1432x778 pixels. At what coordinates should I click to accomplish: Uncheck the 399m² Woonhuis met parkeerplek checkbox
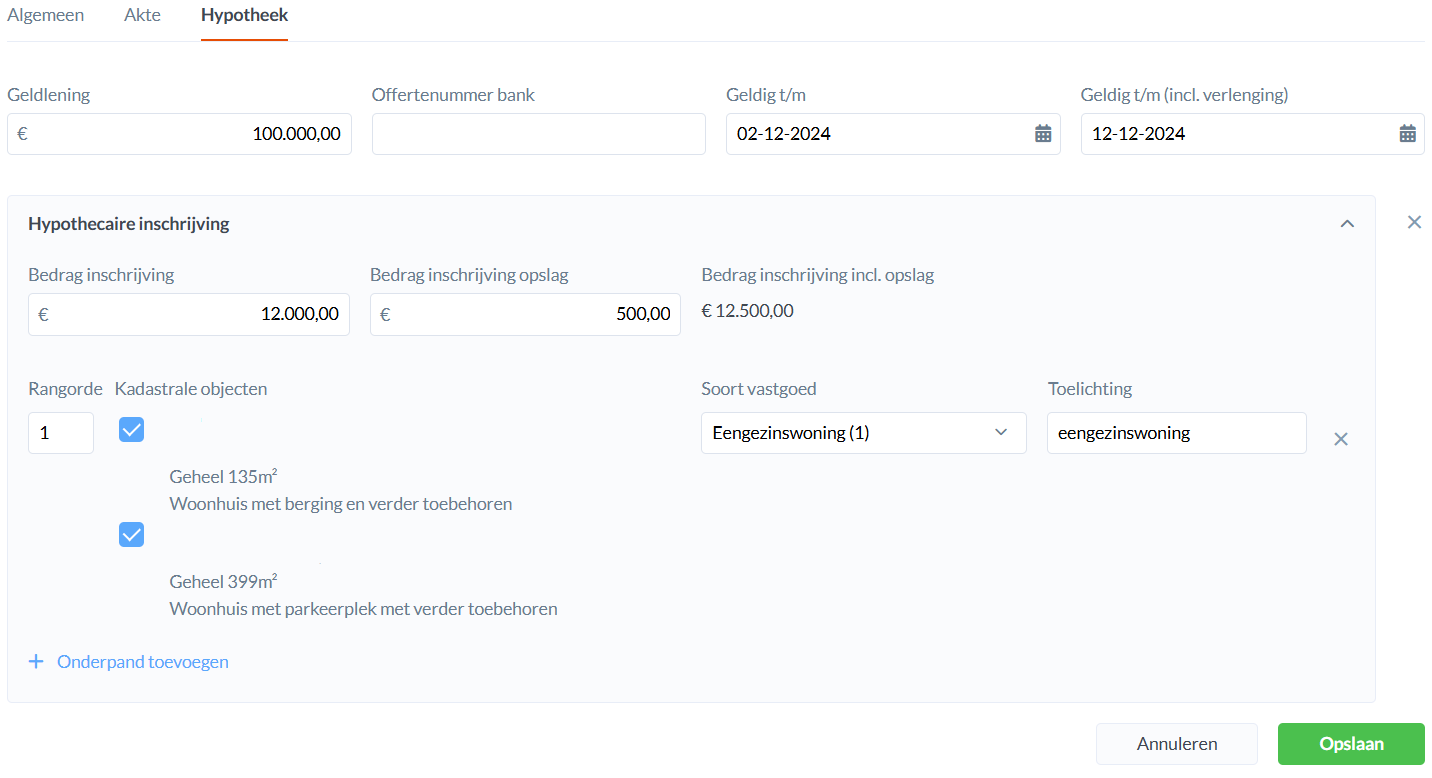tap(132, 535)
